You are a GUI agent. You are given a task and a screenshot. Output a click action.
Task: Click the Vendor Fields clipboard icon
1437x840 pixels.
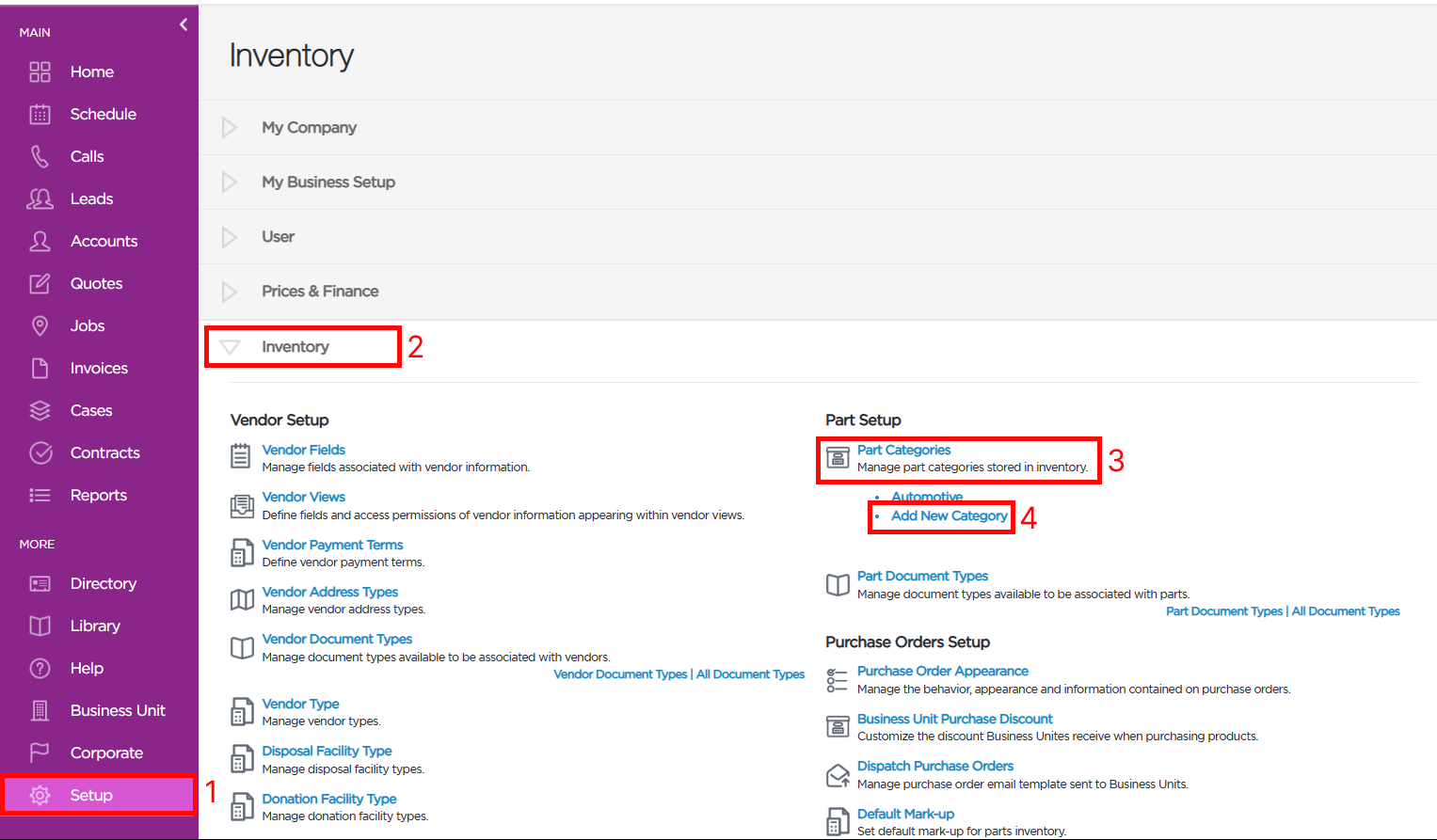click(x=241, y=456)
